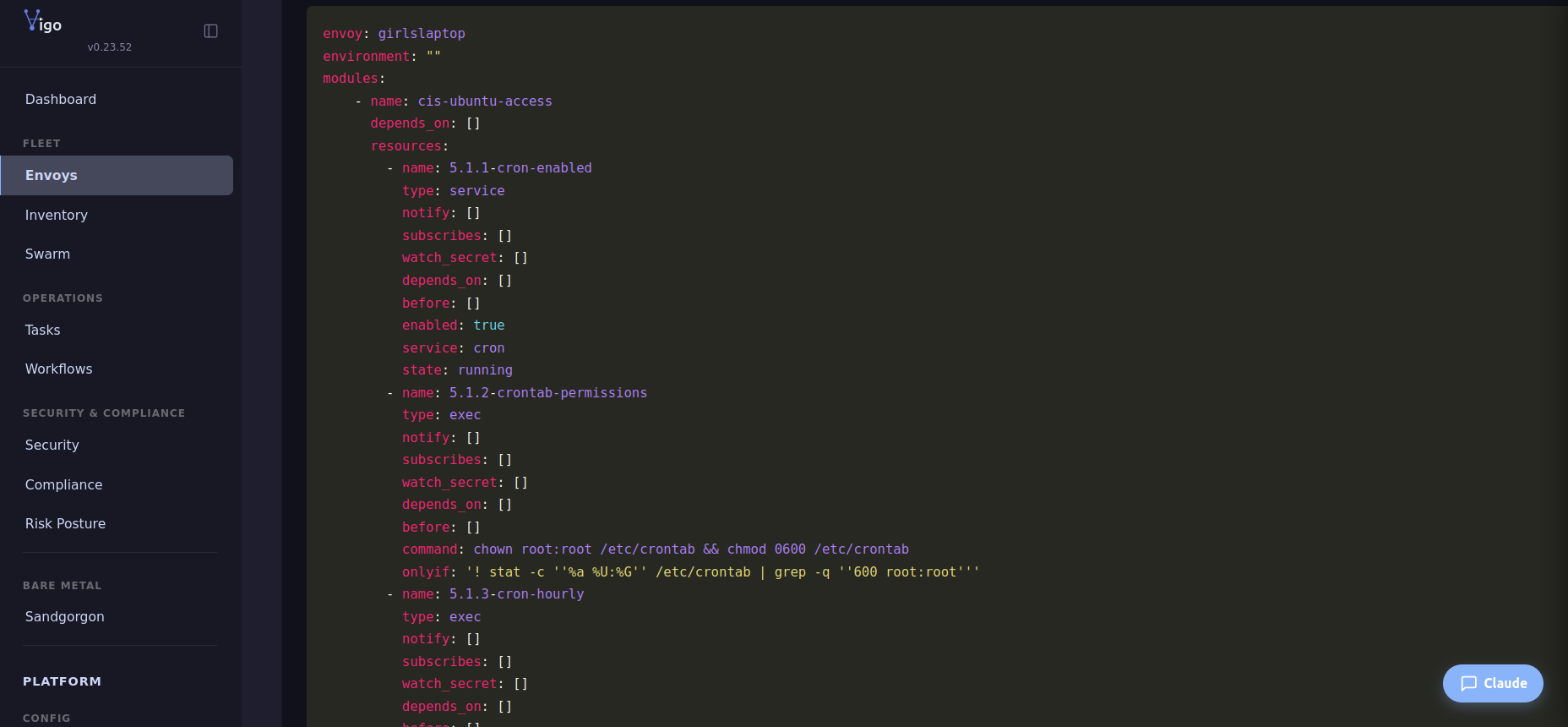The image size is (1568, 727).
Task: Click the FLEET section header
Action: pos(41,144)
